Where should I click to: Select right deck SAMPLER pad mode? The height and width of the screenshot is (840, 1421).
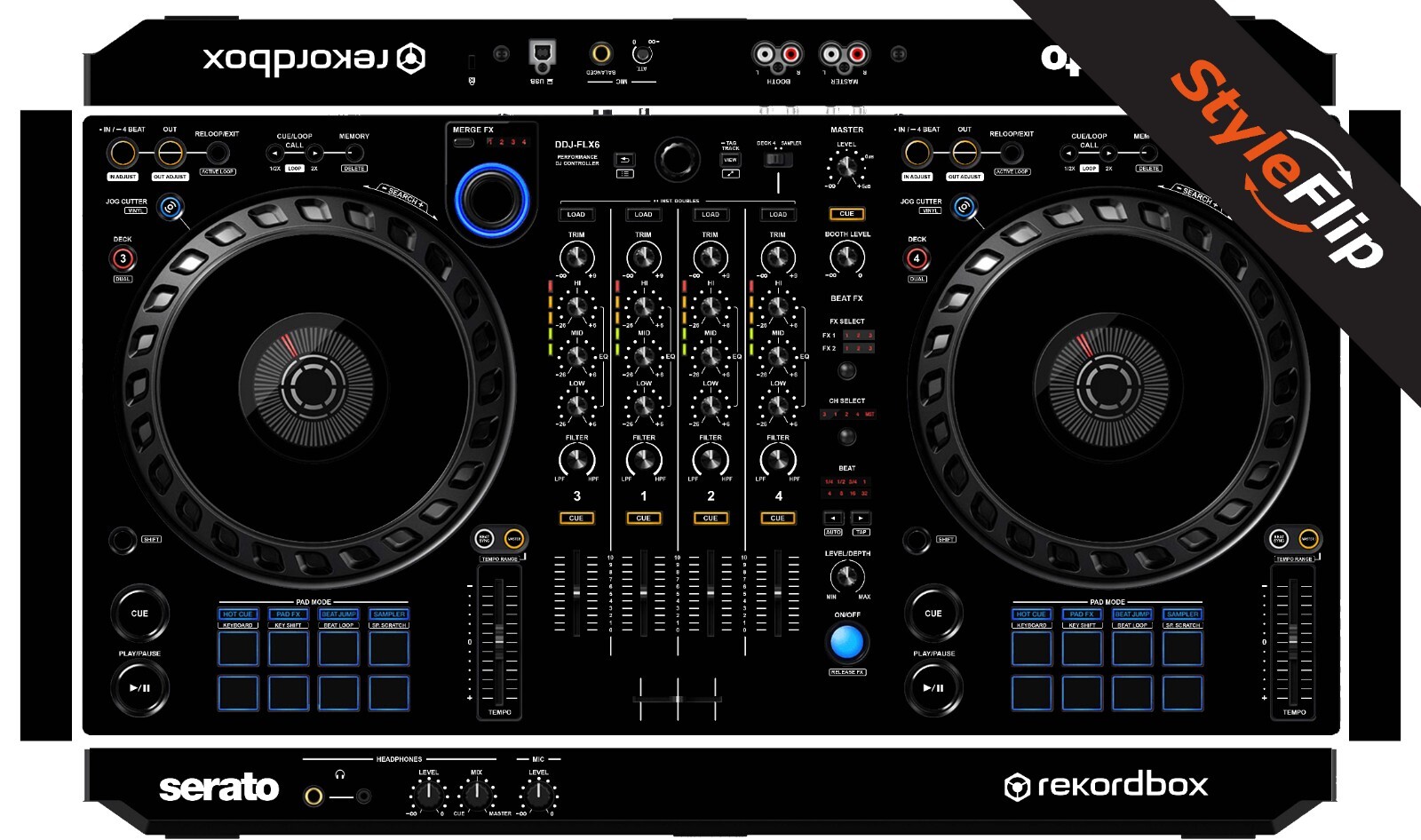coord(1183,614)
